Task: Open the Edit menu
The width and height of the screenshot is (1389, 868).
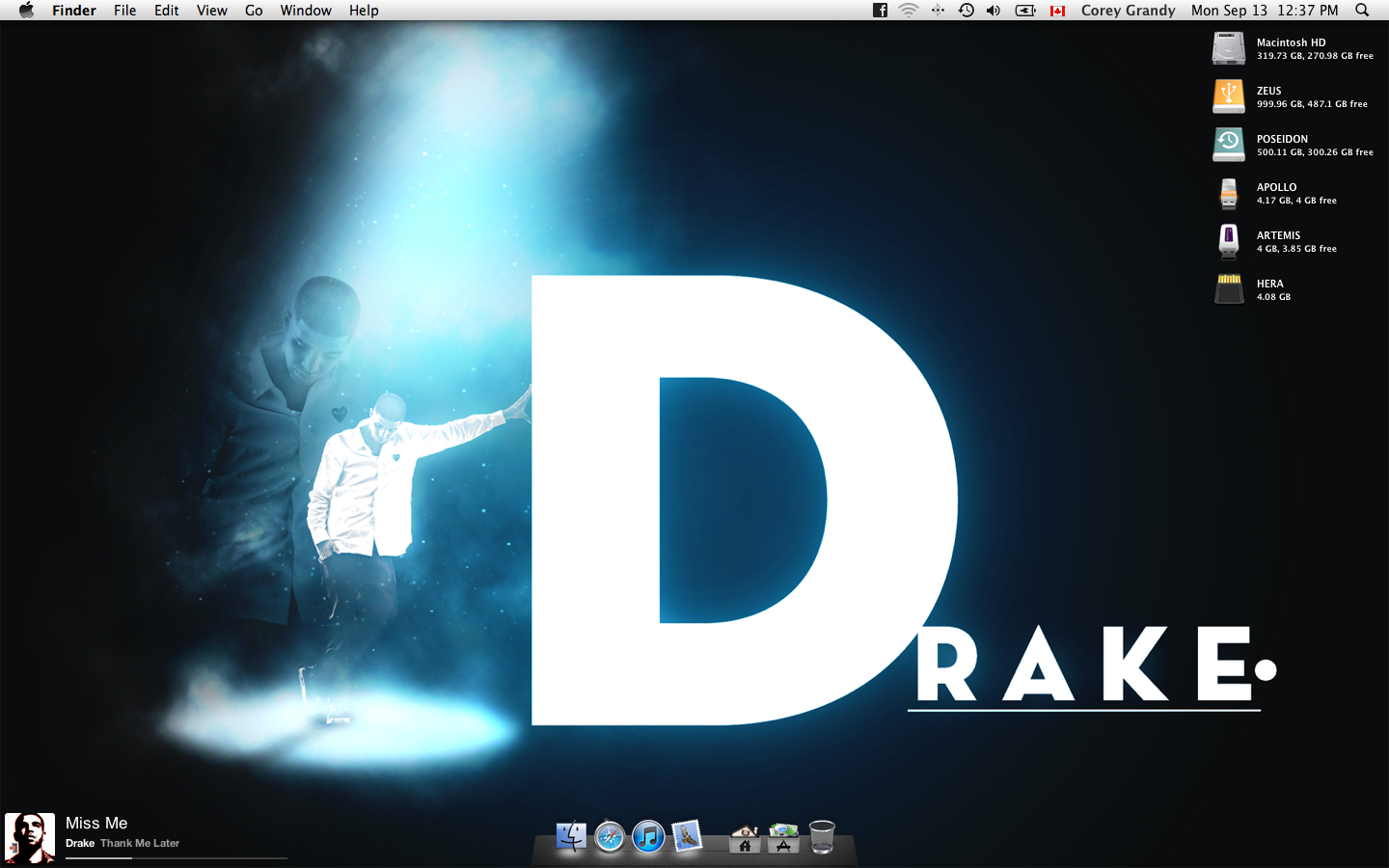Action: (x=167, y=11)
